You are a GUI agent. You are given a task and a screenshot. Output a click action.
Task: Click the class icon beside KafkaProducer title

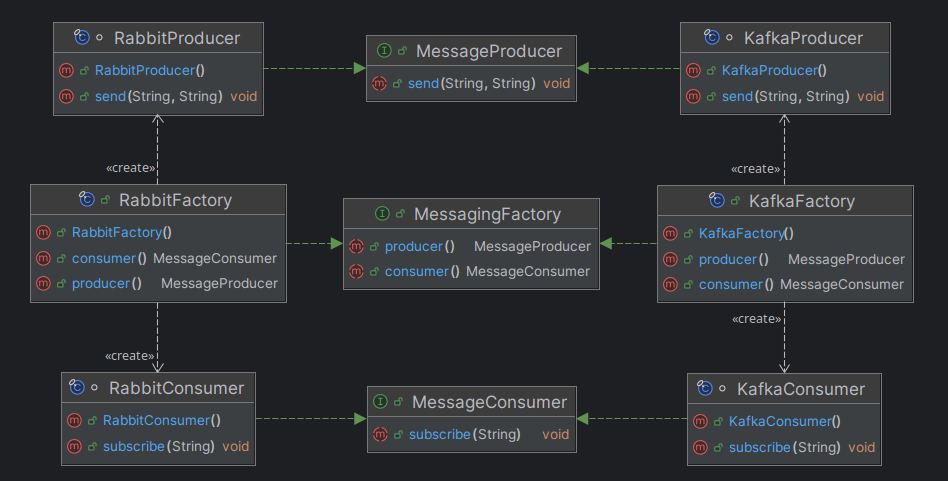713,38
